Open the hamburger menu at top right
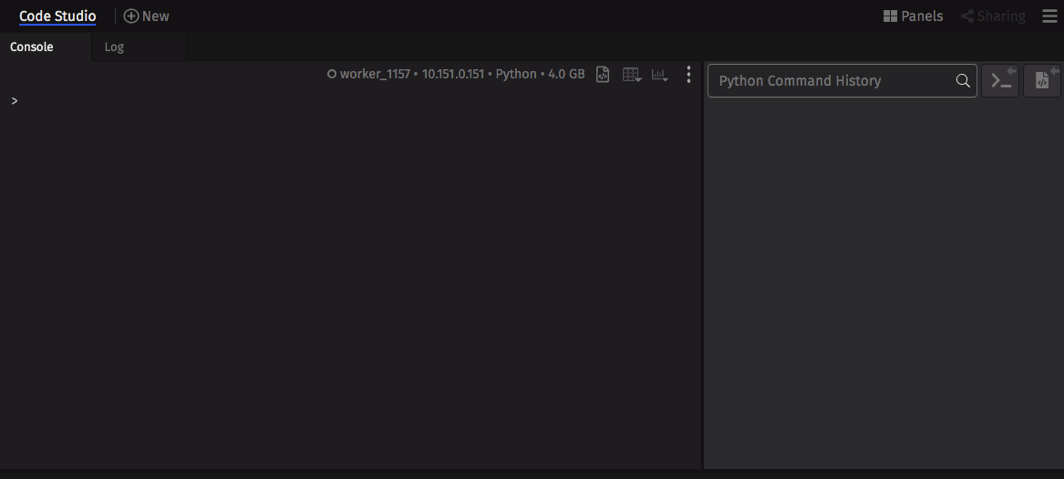 1049,16
